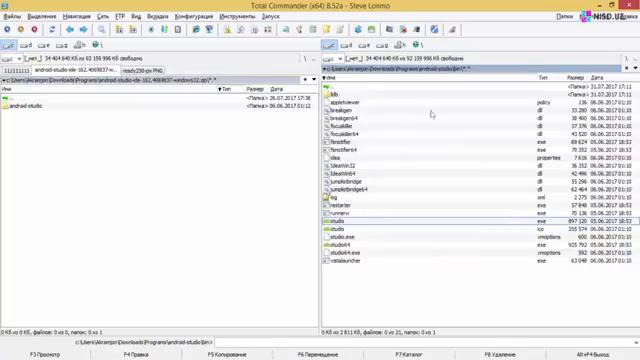The image size is (640, 360).
Task: Sort left panel by Тип column
Action: [226, 89]
